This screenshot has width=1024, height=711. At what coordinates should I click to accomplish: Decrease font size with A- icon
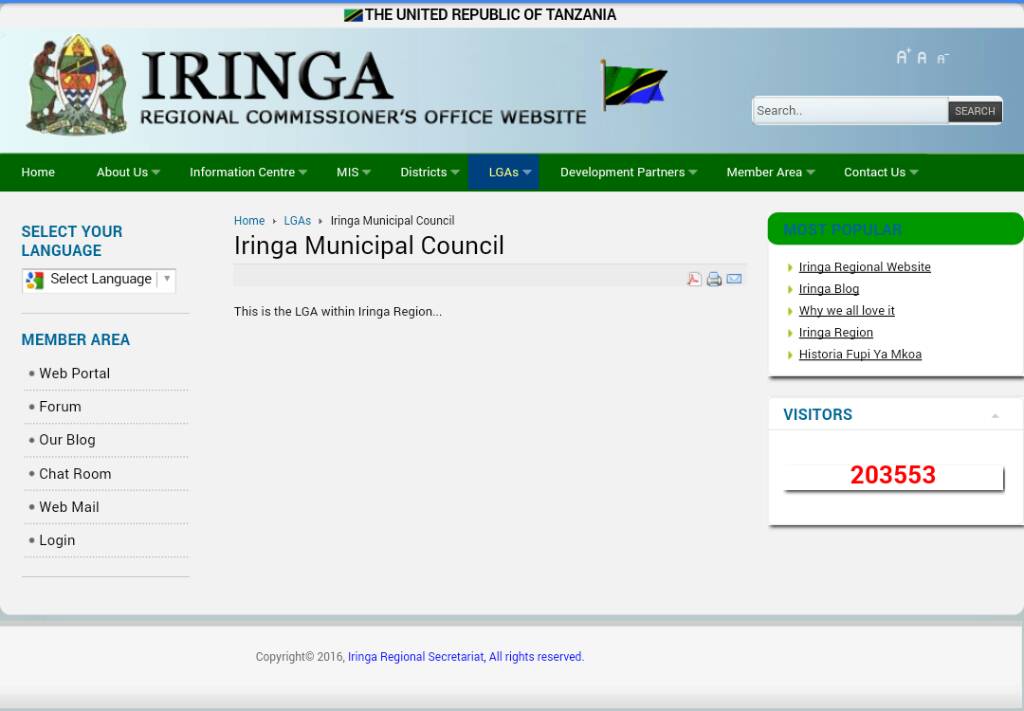point(942,58)
